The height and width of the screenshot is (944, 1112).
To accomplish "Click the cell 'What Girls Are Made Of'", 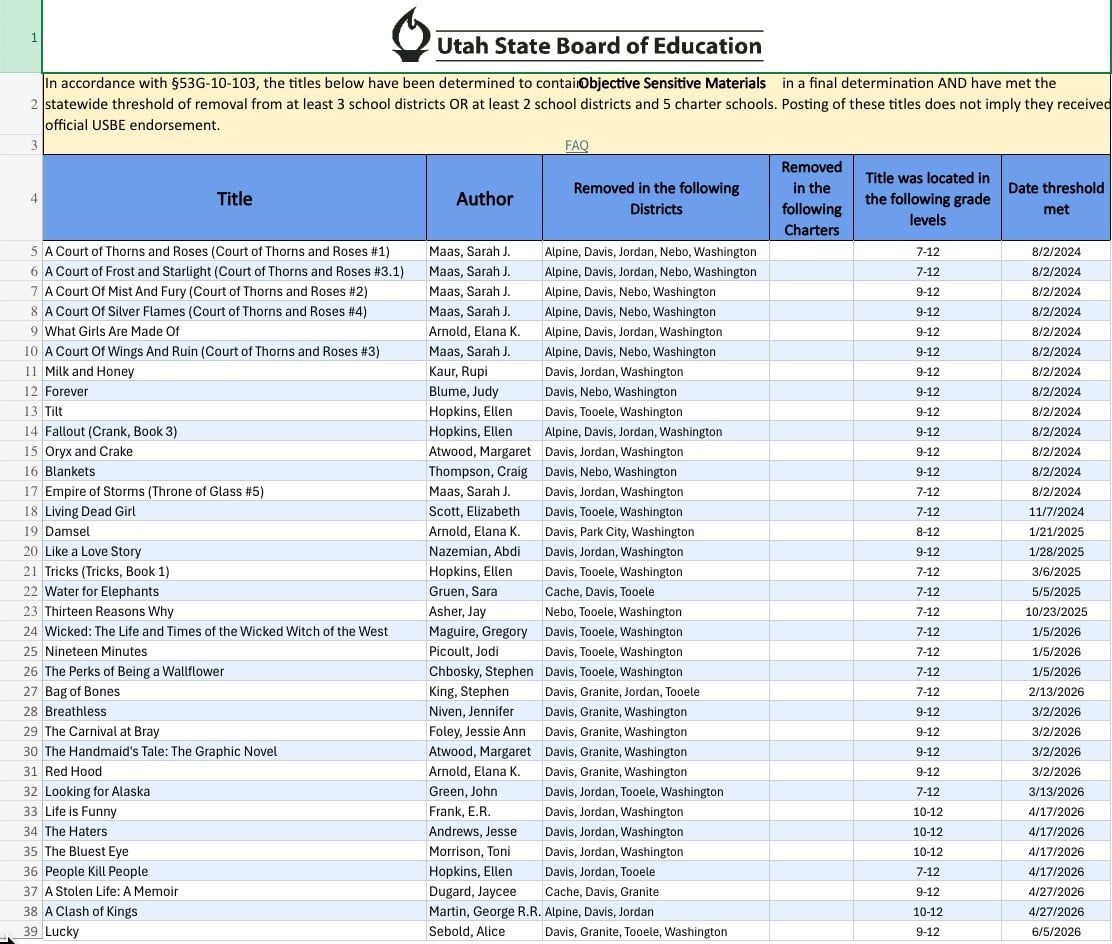I will pos(235,331).
